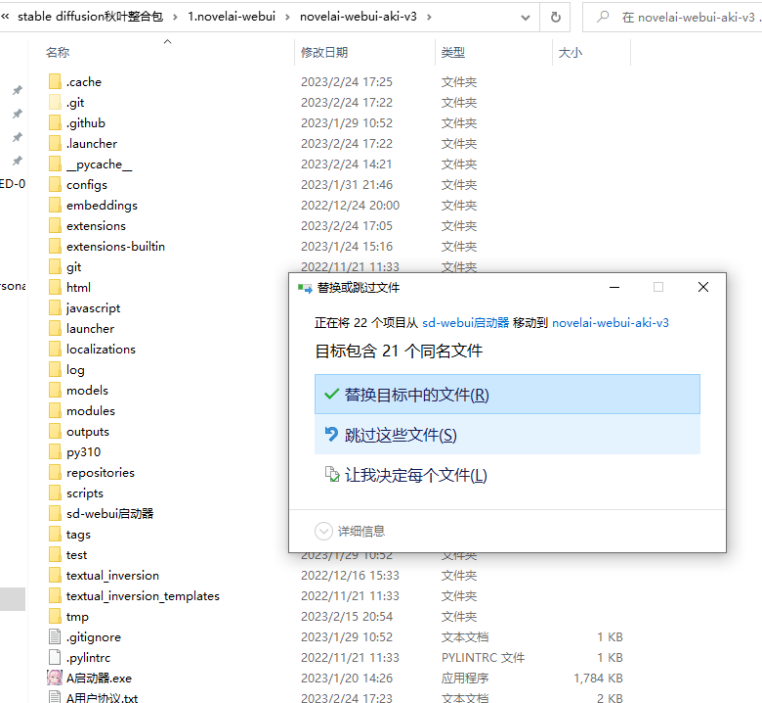Select the modules folder icon
This screenshot has height=703, width=762.
point(55,411)
